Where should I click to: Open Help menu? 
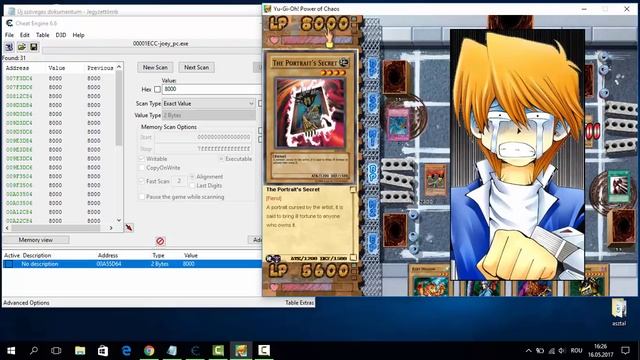coord(78,35)
